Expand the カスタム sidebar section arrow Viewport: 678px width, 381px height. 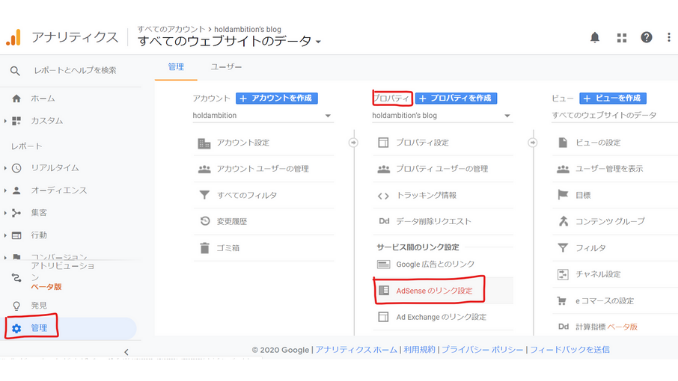pyautogui.click(x=5, y=121)
